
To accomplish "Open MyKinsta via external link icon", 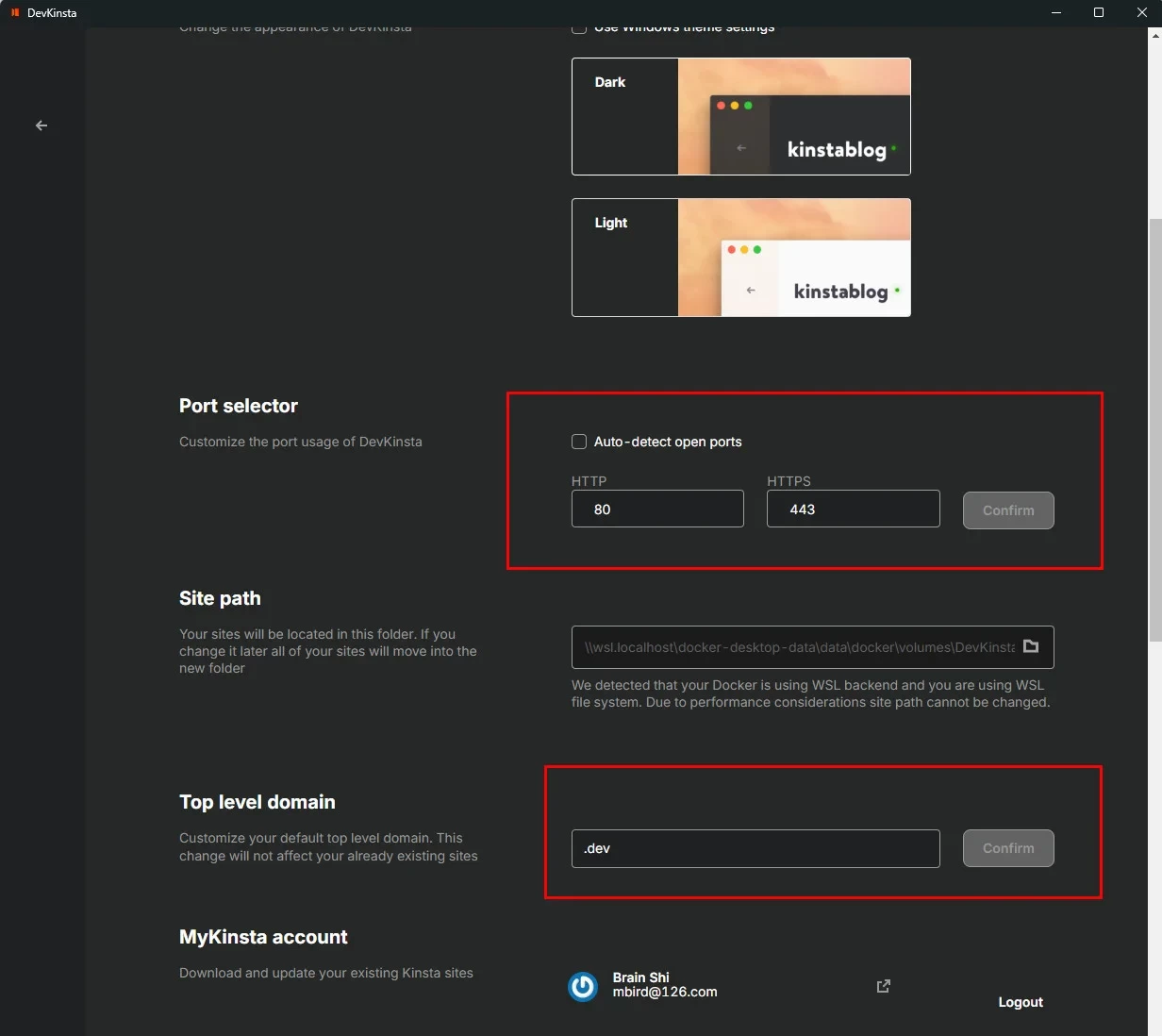I will (883, 986).
